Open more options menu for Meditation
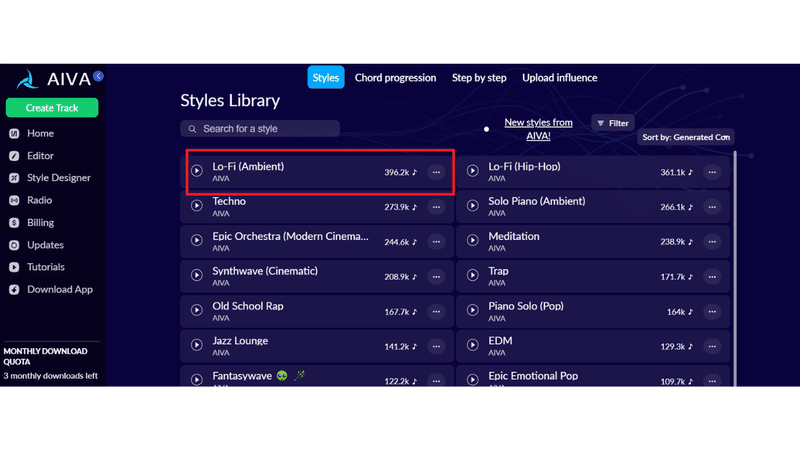 tap(712, 242)
